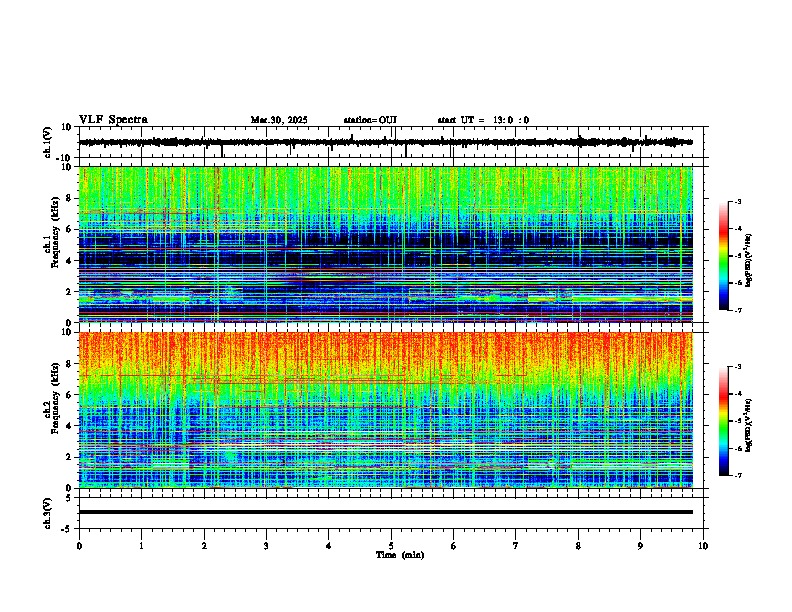
Task: Click the "Time (min)" axis label
Action: click(400, 555)
